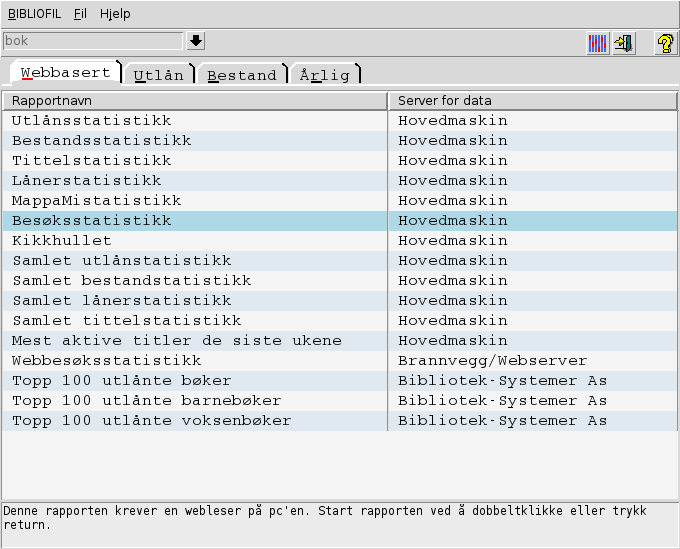Image resolution: width=680 pixels, height=549 pixels.
Task: Click the barcode stripes toolbar icon
Action: click(x=597, y=43)
